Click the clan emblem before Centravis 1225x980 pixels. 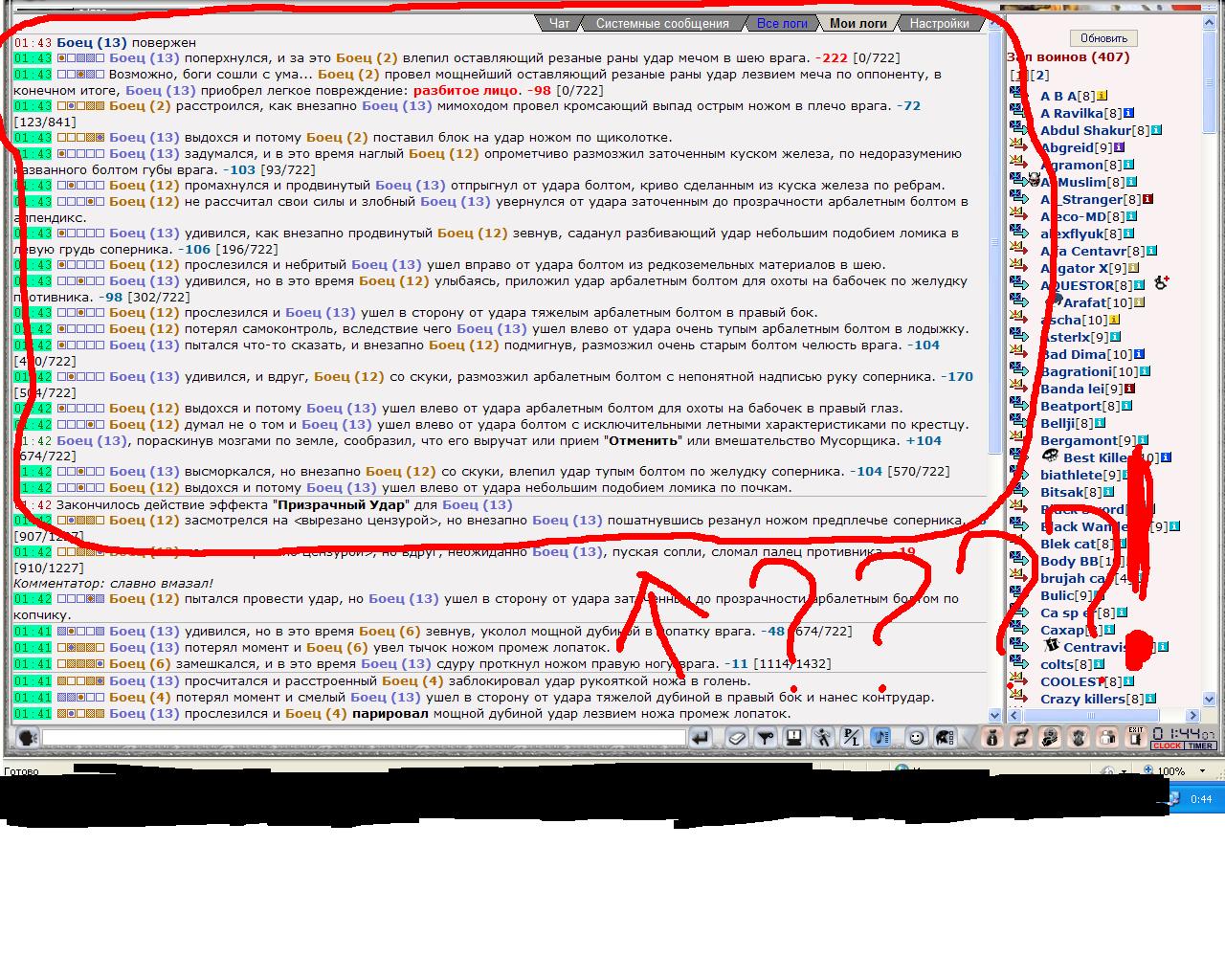click(x=1052, y=646)
